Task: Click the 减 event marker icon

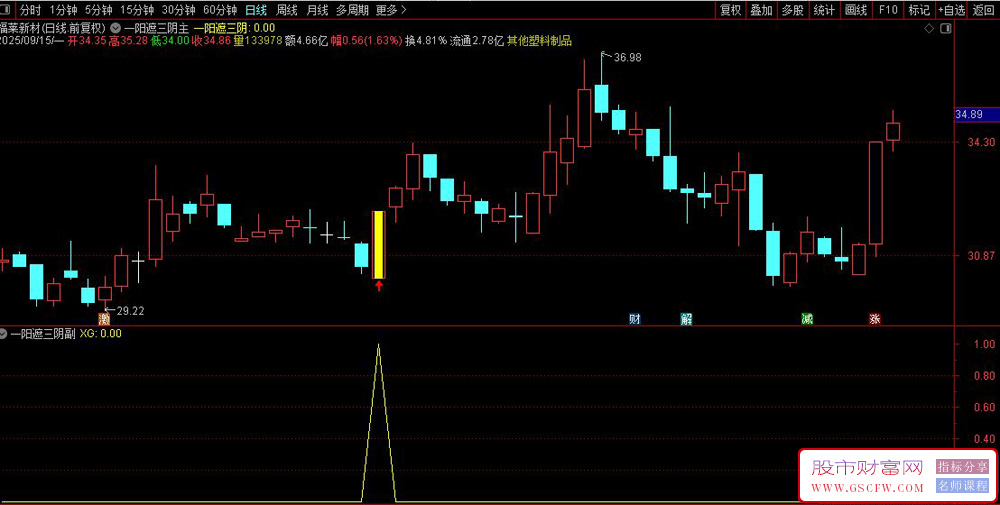Action: tap(807, 319)
